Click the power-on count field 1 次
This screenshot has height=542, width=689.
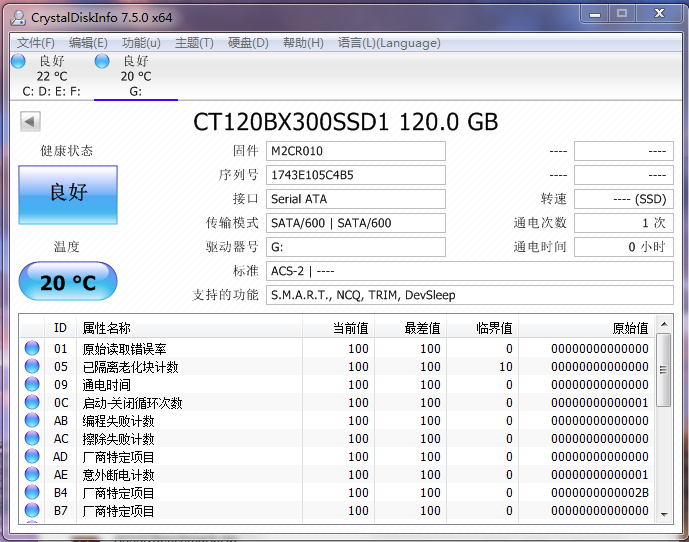(624, 223)
